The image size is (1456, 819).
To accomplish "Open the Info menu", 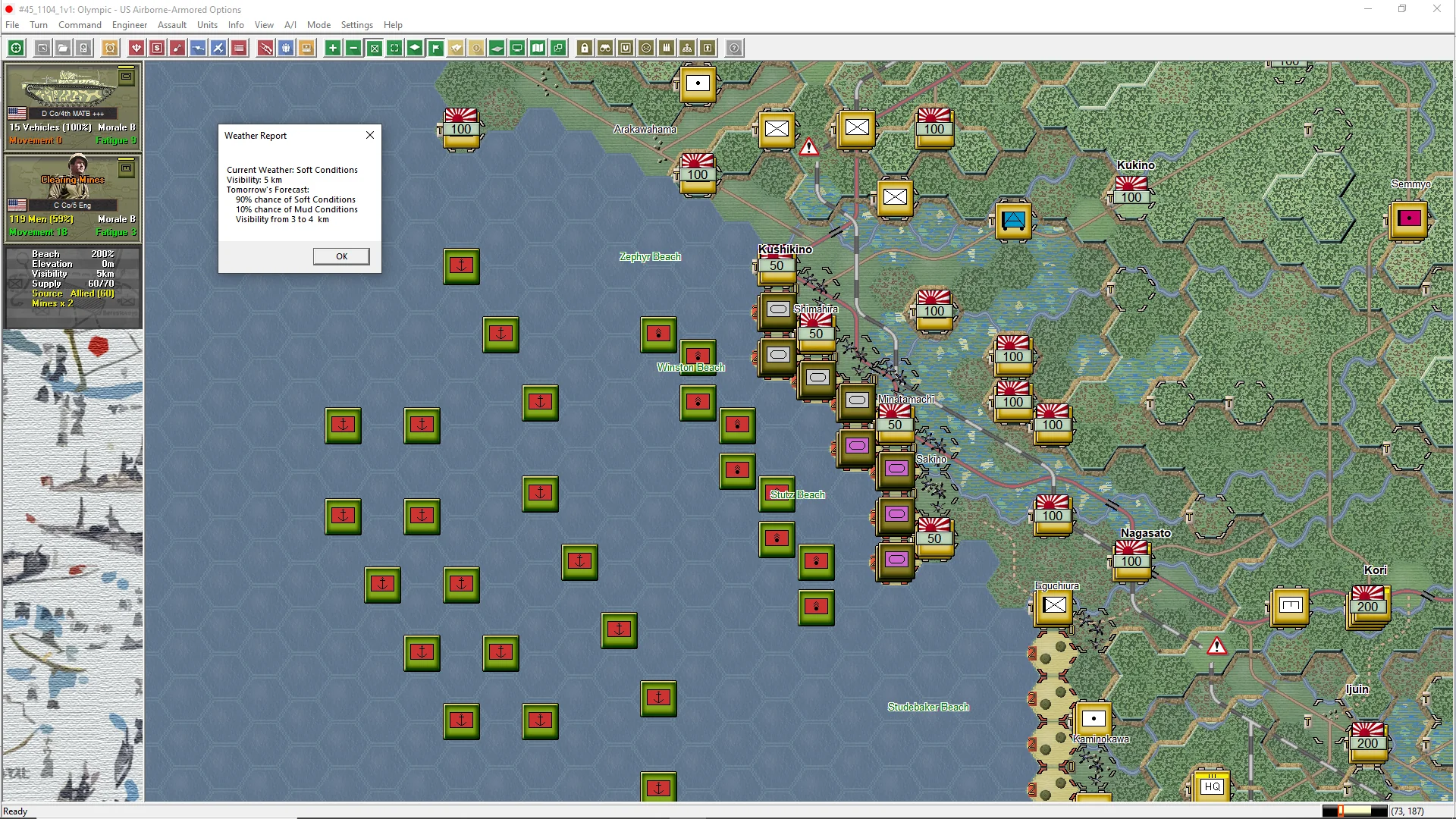I will [236, 25].
